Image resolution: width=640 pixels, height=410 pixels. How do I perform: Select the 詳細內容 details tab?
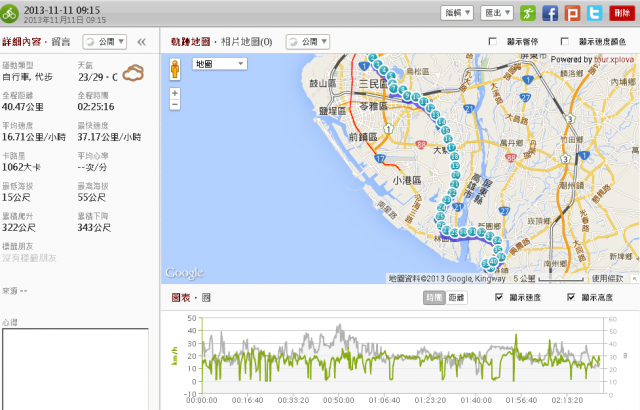pyautogui.click(x=22, y=42)
